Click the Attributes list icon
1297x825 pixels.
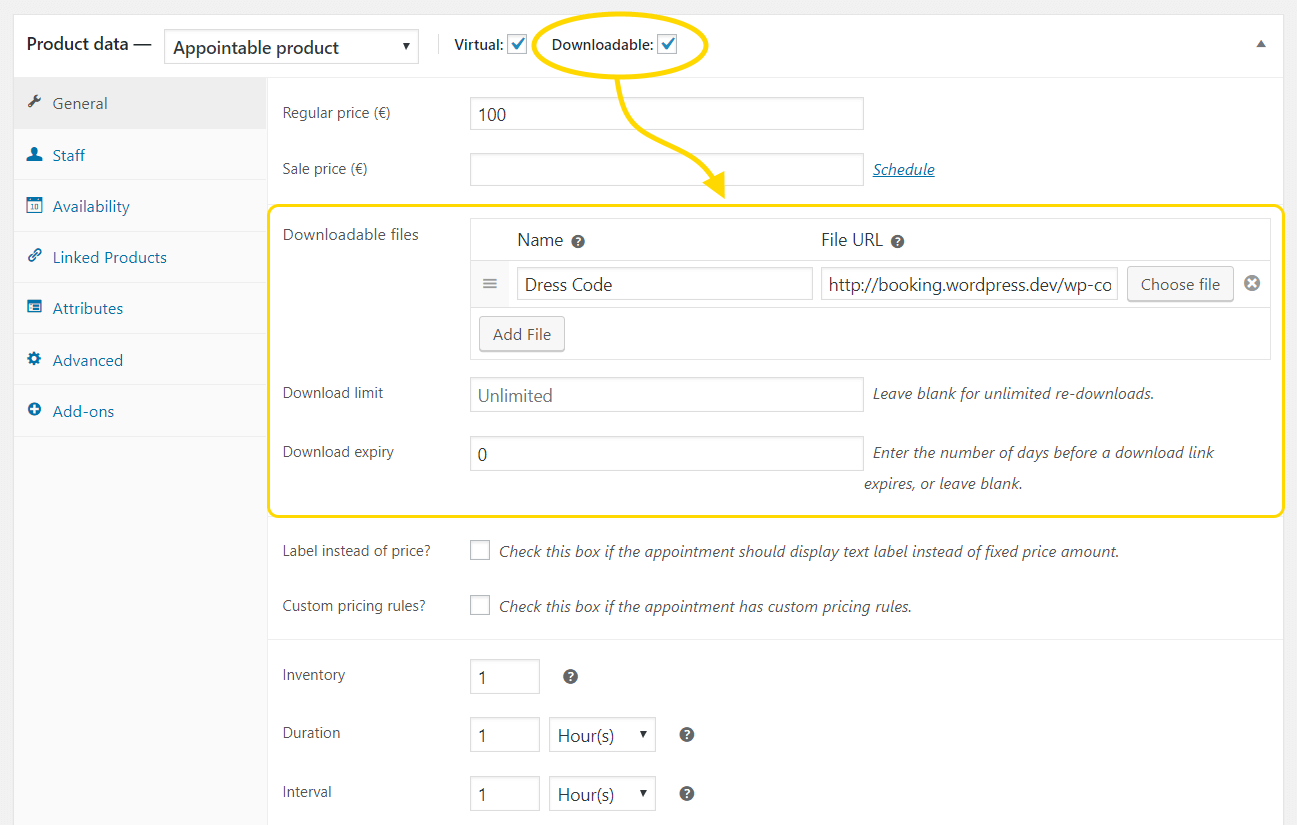[35, 307]
